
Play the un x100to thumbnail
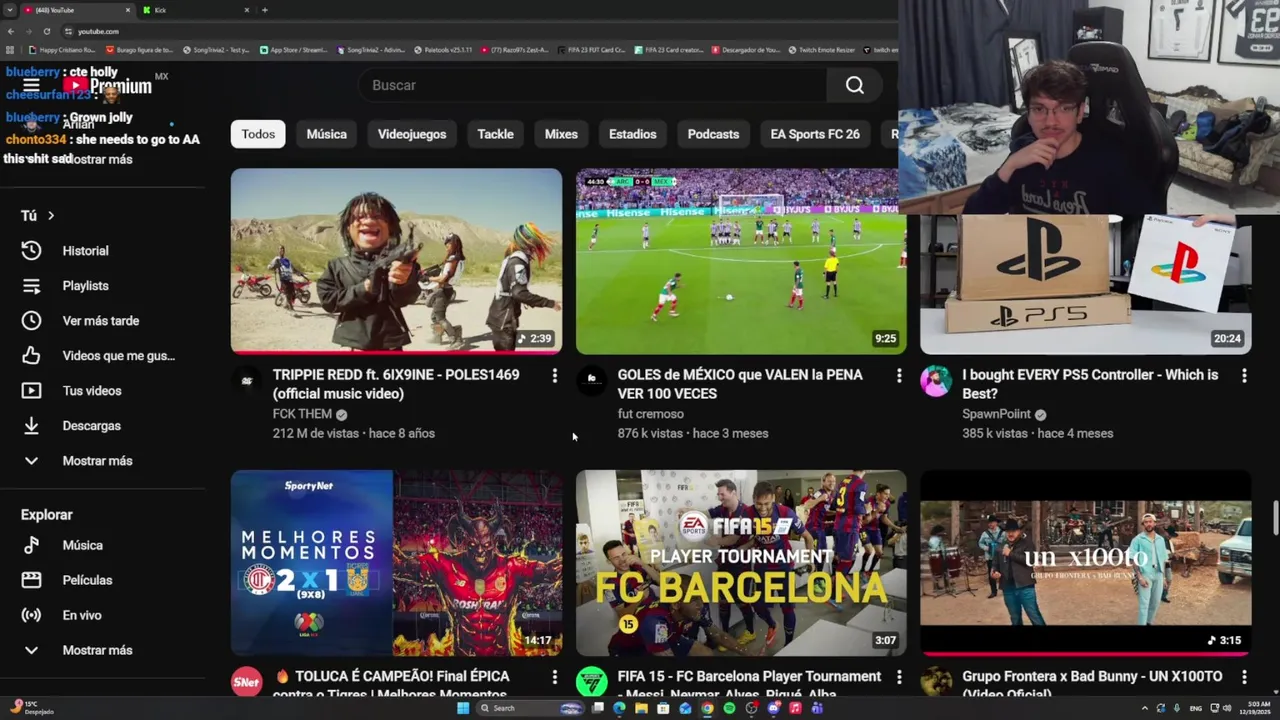1086,563
